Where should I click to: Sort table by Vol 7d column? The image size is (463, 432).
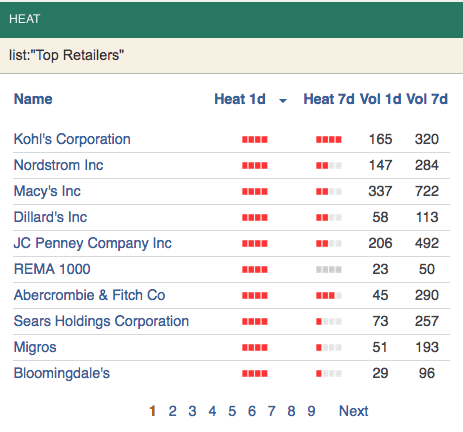(x=427, y=99)
